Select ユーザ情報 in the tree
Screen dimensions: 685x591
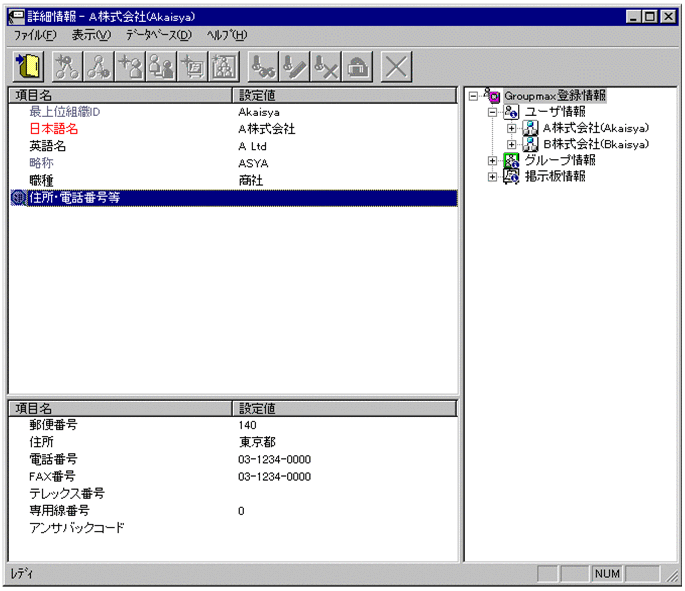[x=555, y=112]
